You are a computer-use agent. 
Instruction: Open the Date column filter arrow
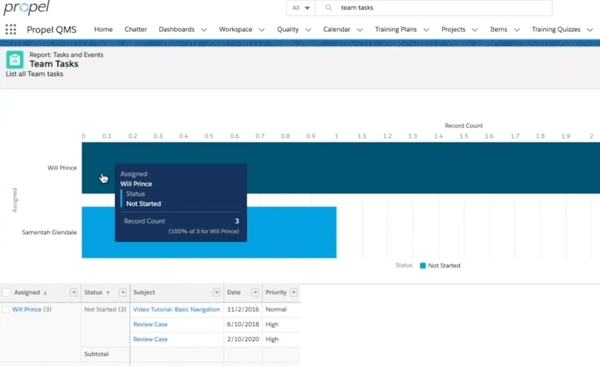[x=255, y=292]
